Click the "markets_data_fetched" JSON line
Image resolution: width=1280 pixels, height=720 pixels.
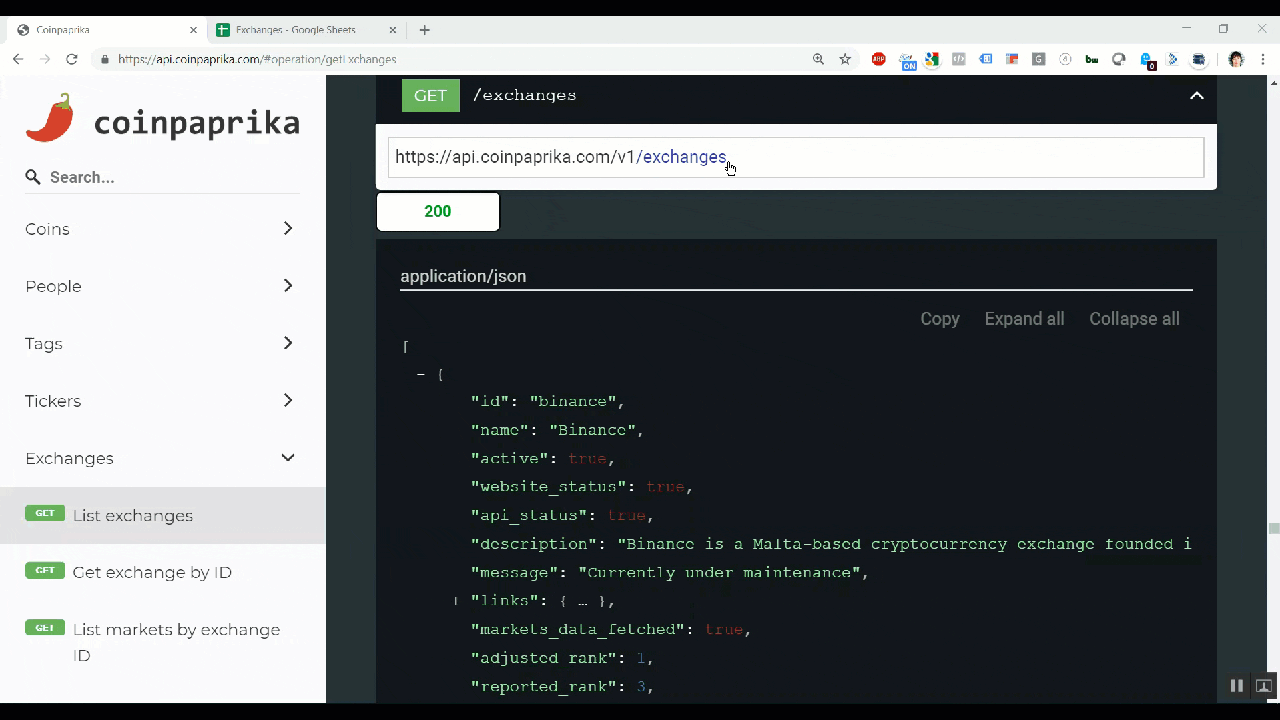click(x=611, y=630)
